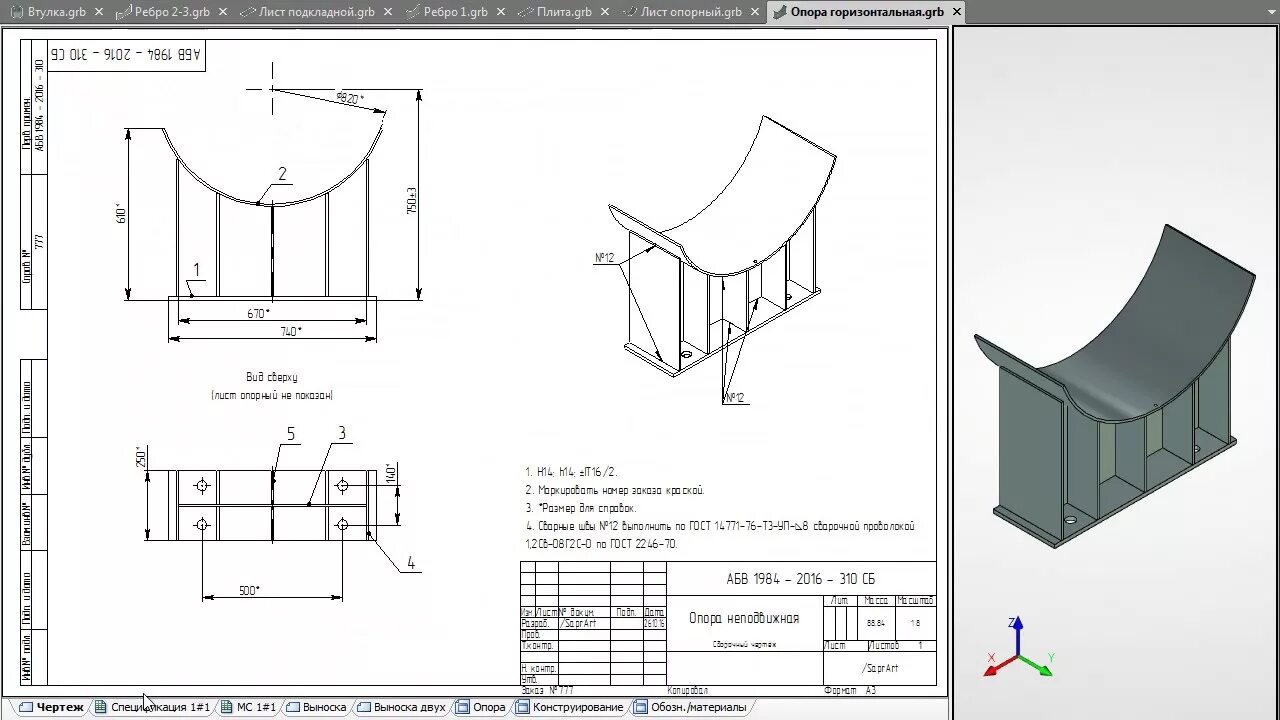Select position callout number 3
This screenshot has width=1280, height=720.
click(x=342, y=433)
